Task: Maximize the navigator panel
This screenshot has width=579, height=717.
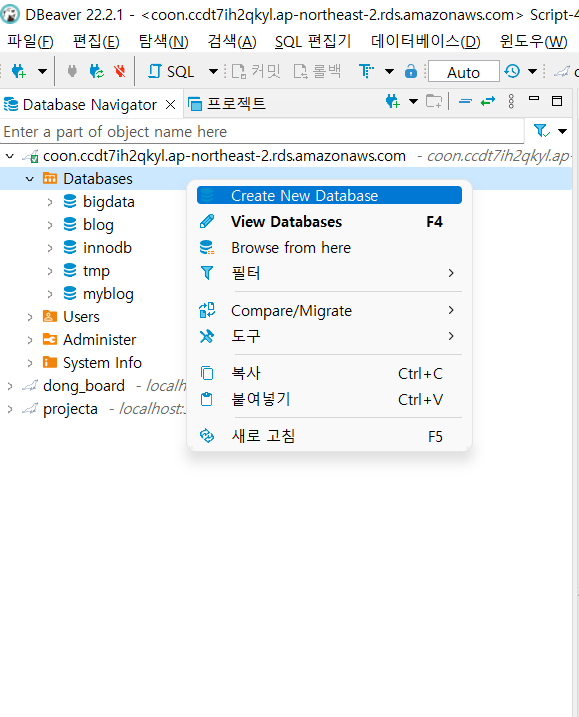Action: tap(557, 101)
